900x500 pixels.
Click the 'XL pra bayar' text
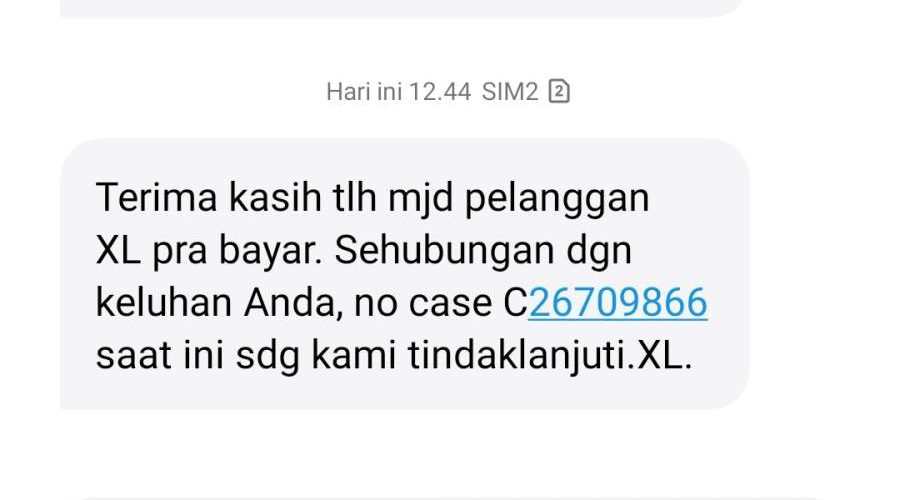pyautogui.click(x=209, y=250)
